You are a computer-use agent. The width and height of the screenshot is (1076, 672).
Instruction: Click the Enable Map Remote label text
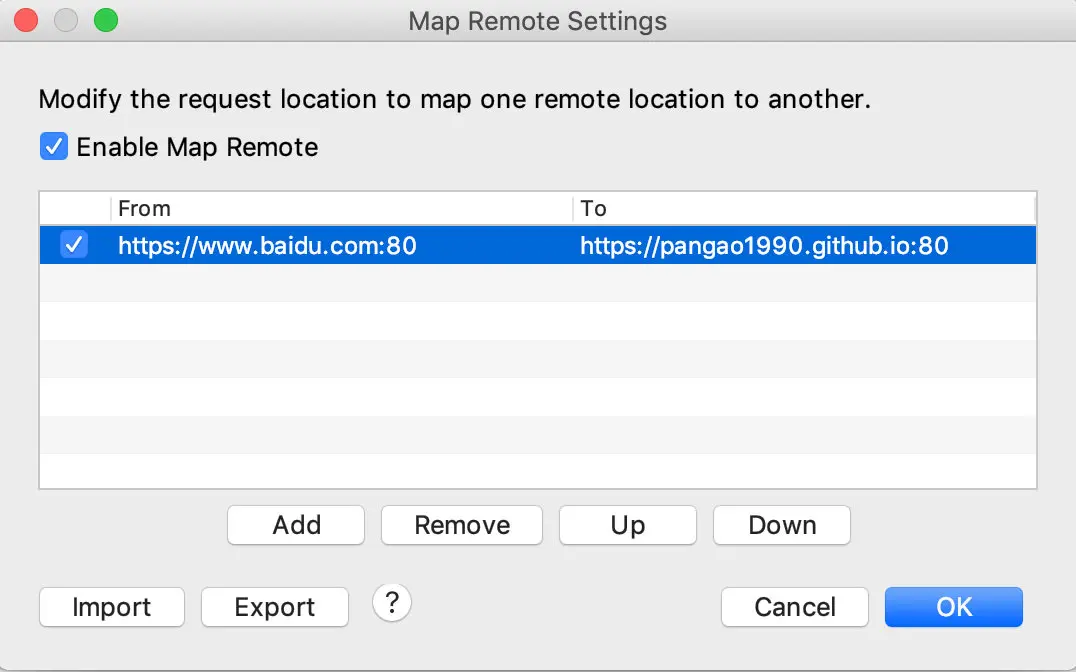(198, 147)
